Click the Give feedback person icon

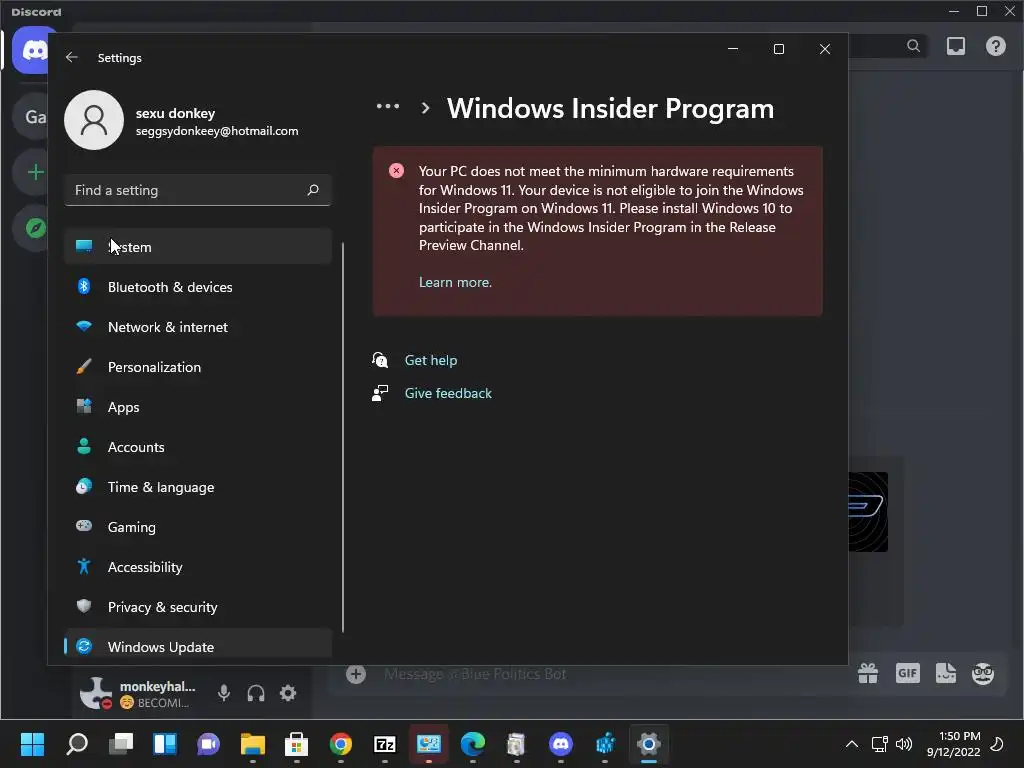tap(380, 393)
